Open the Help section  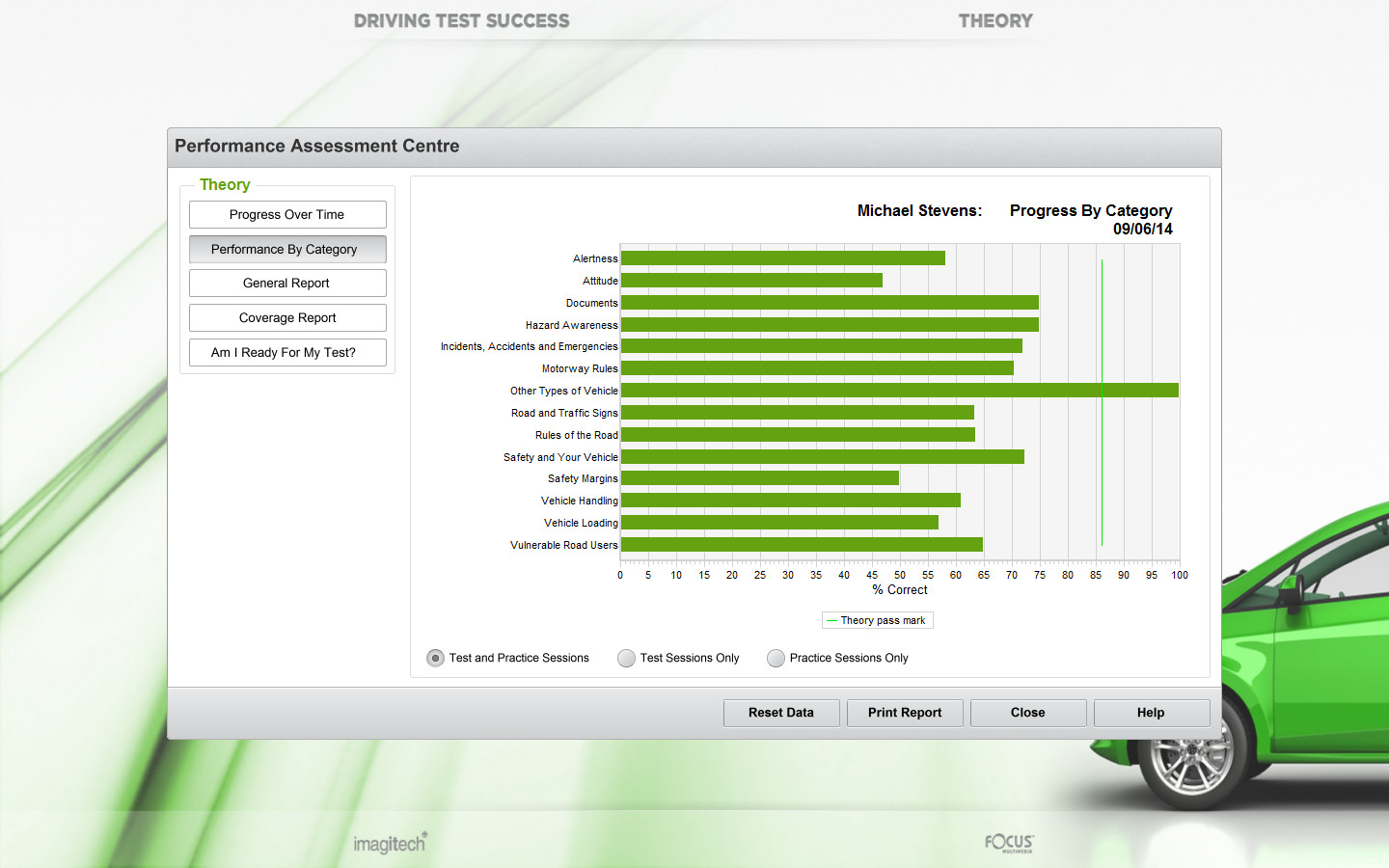click(1151, 713)
